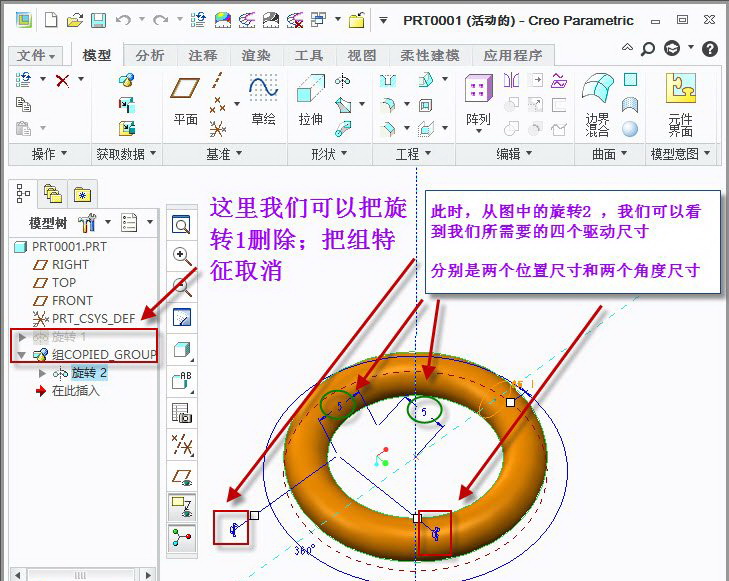Viewport: 729px width, 581px height.
Task: Open saved views list icon
Action: [182, 412]
